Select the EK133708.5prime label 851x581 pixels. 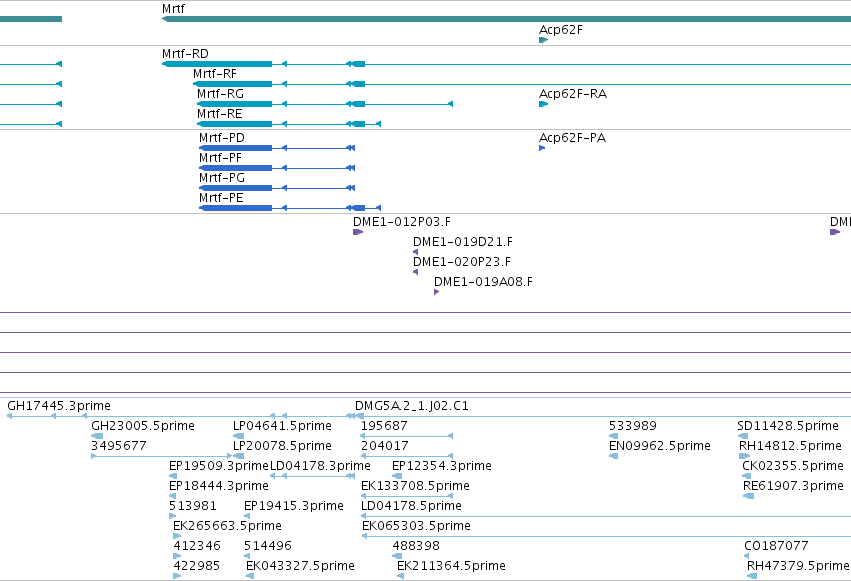[415, 486]
